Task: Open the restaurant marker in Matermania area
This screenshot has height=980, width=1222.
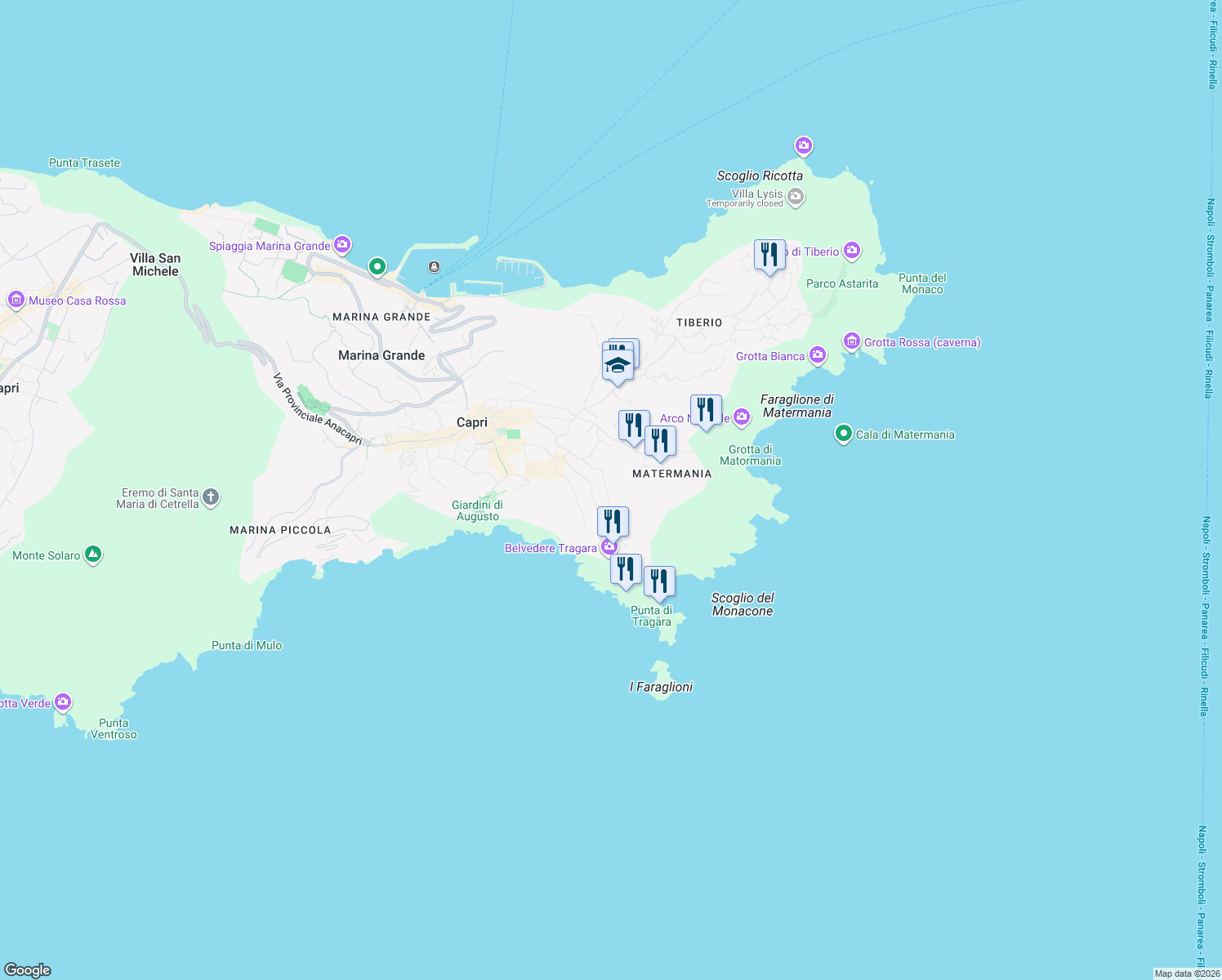Action: tap(660, 439)
